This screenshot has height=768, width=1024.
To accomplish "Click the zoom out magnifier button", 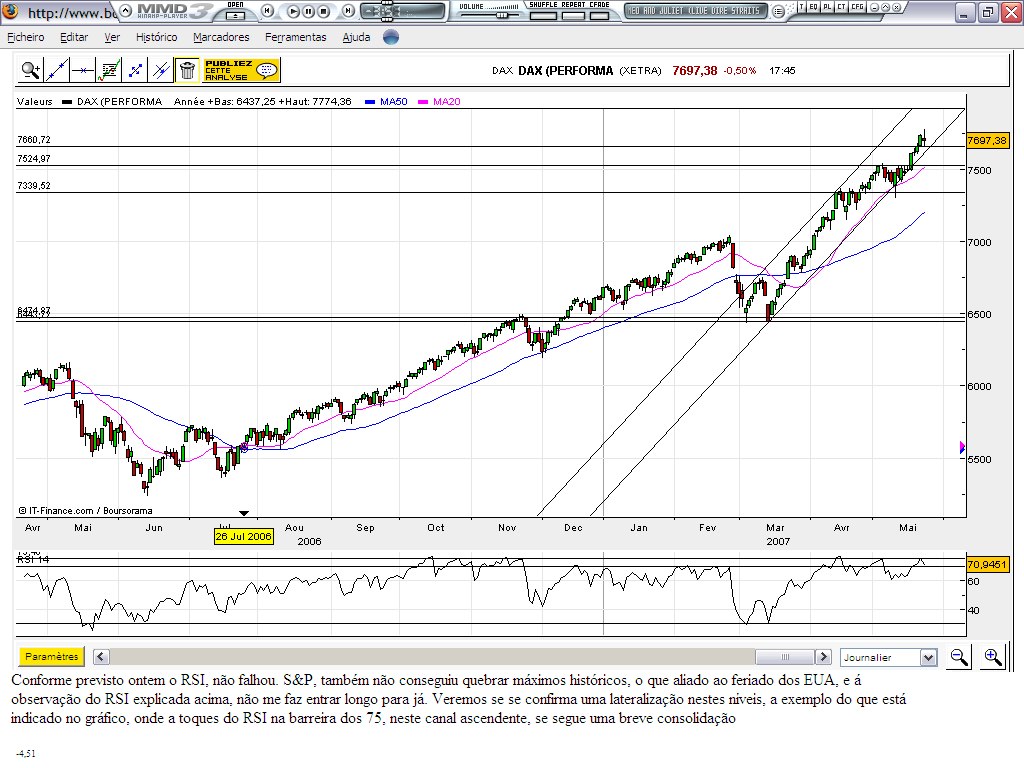I will pyautogui.click(x=959, y=657).
